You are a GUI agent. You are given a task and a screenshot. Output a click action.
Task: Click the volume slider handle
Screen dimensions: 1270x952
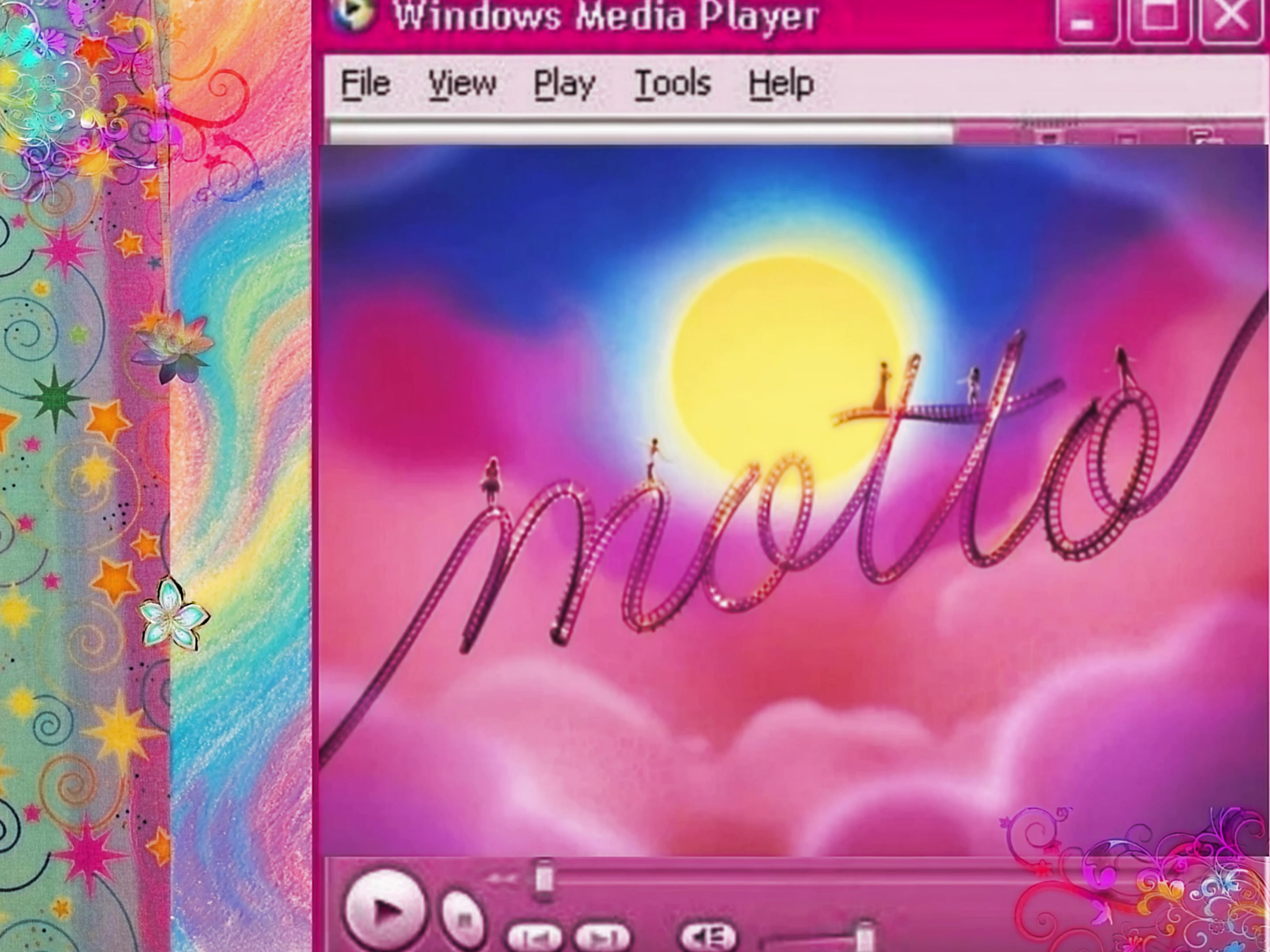(865, 937)
